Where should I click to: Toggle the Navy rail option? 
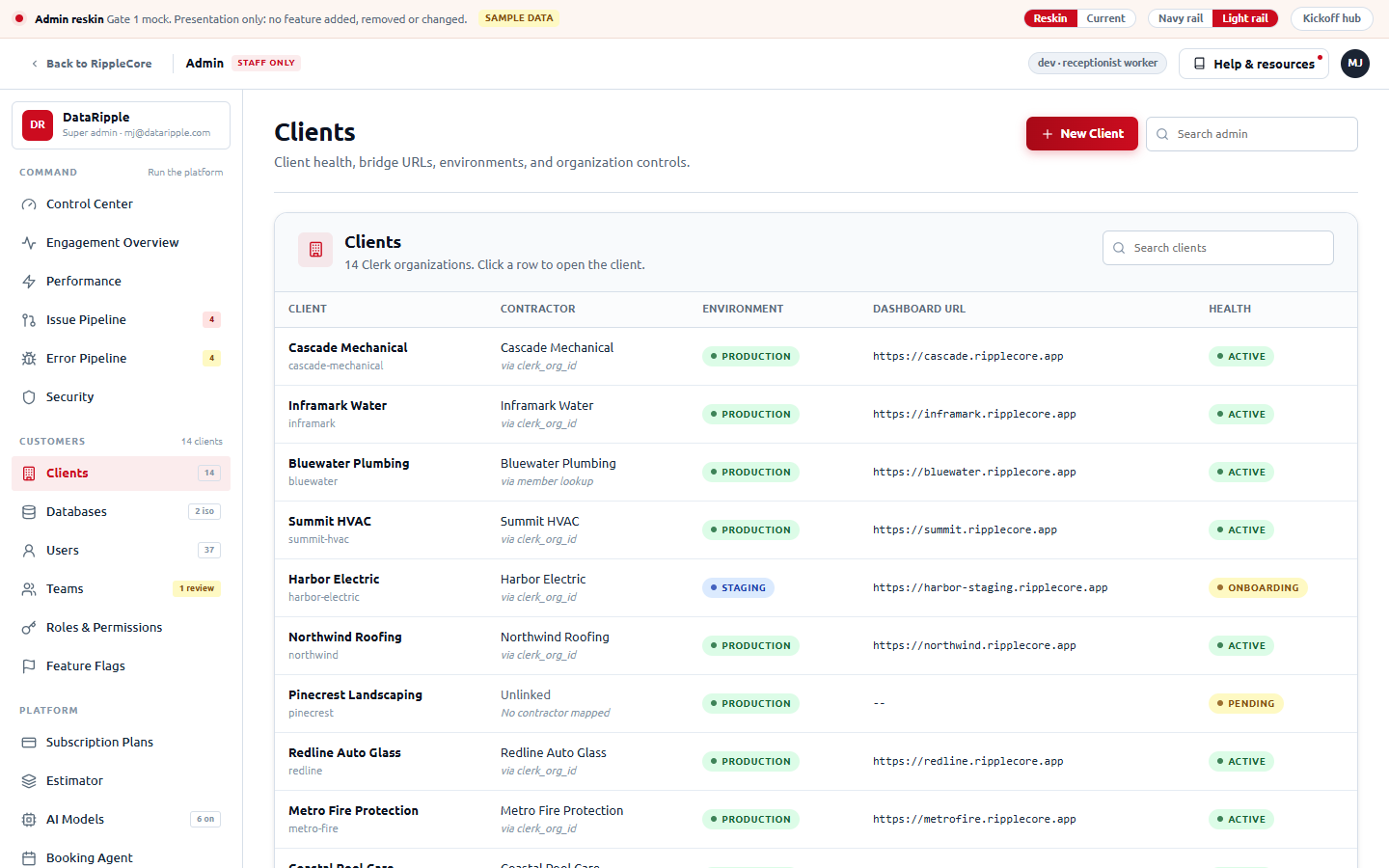1181,18
